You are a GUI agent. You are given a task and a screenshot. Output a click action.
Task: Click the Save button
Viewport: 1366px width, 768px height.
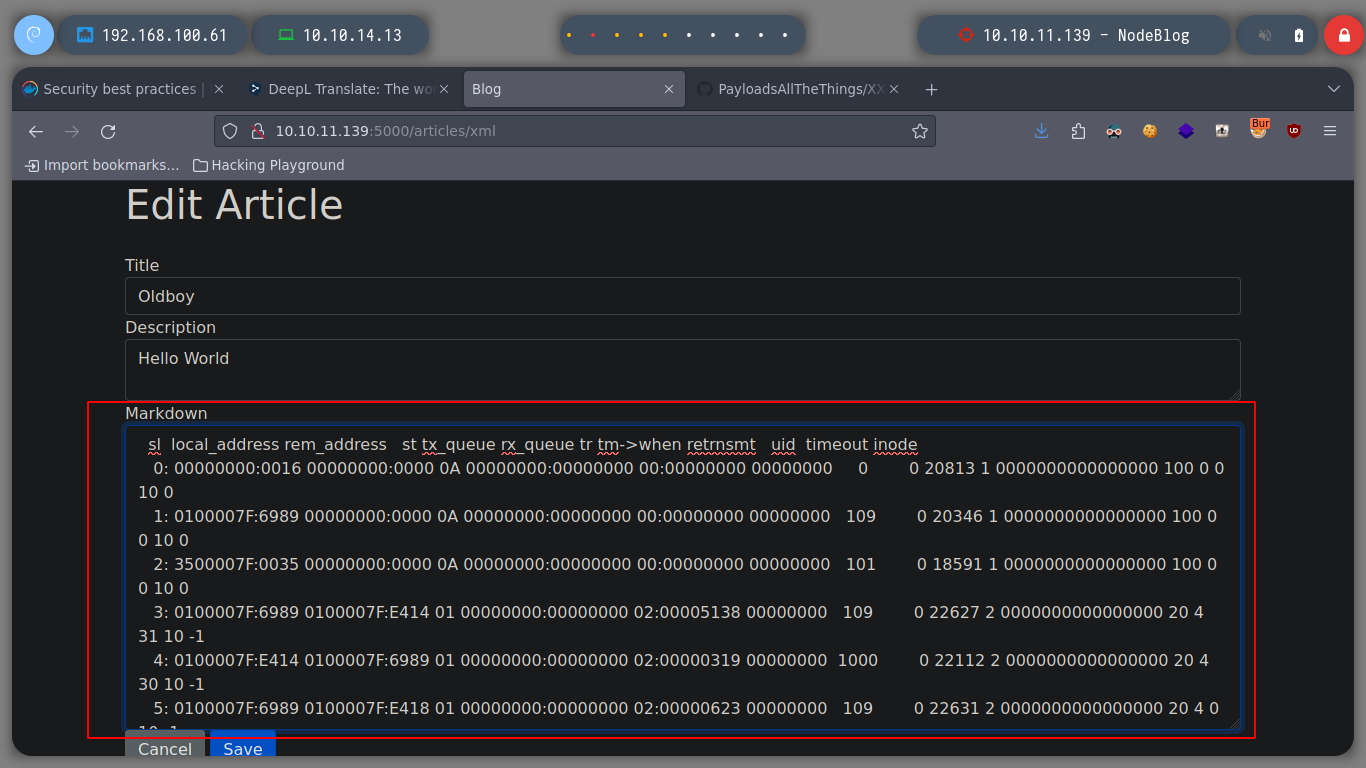243,748
